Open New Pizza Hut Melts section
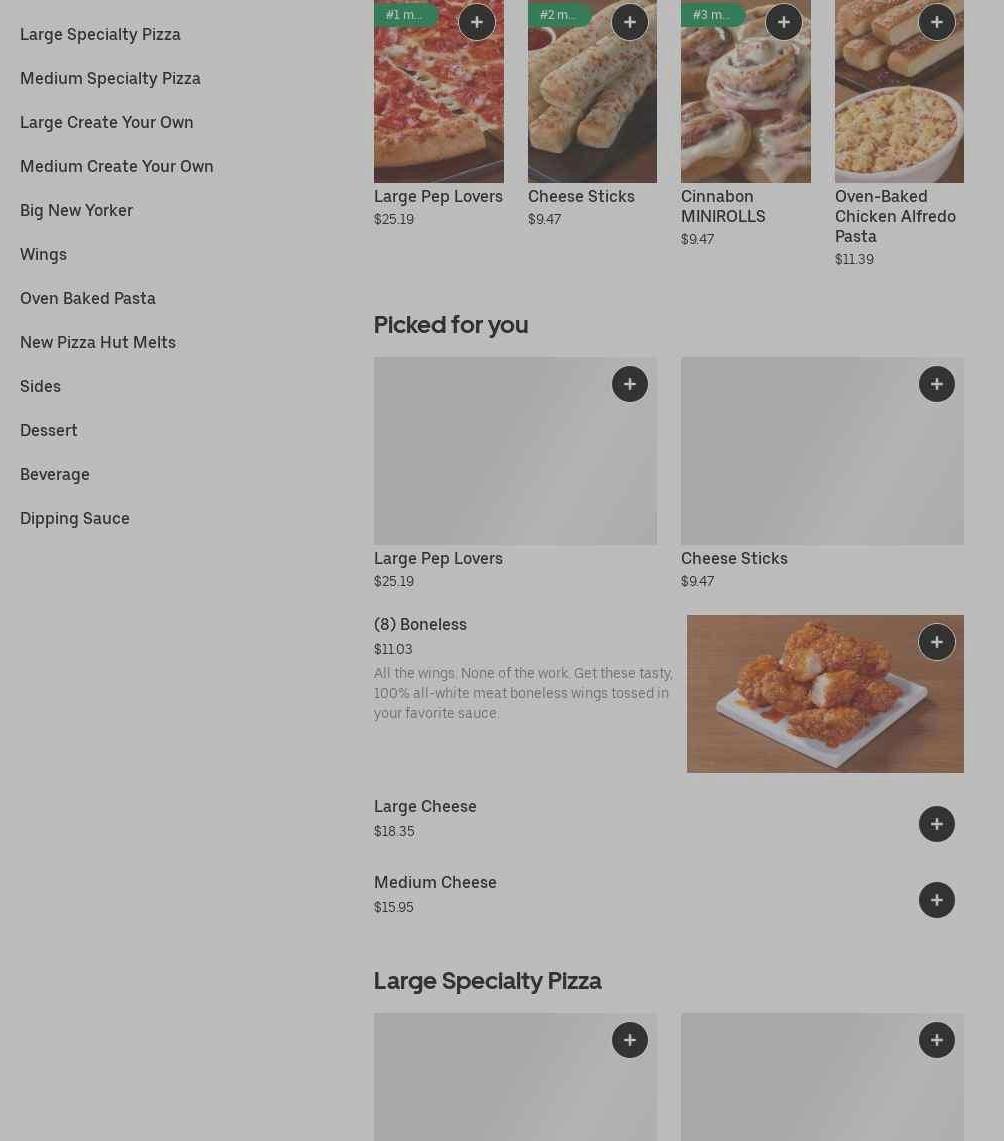The image size is (1004, 1141). pos(98,342)
